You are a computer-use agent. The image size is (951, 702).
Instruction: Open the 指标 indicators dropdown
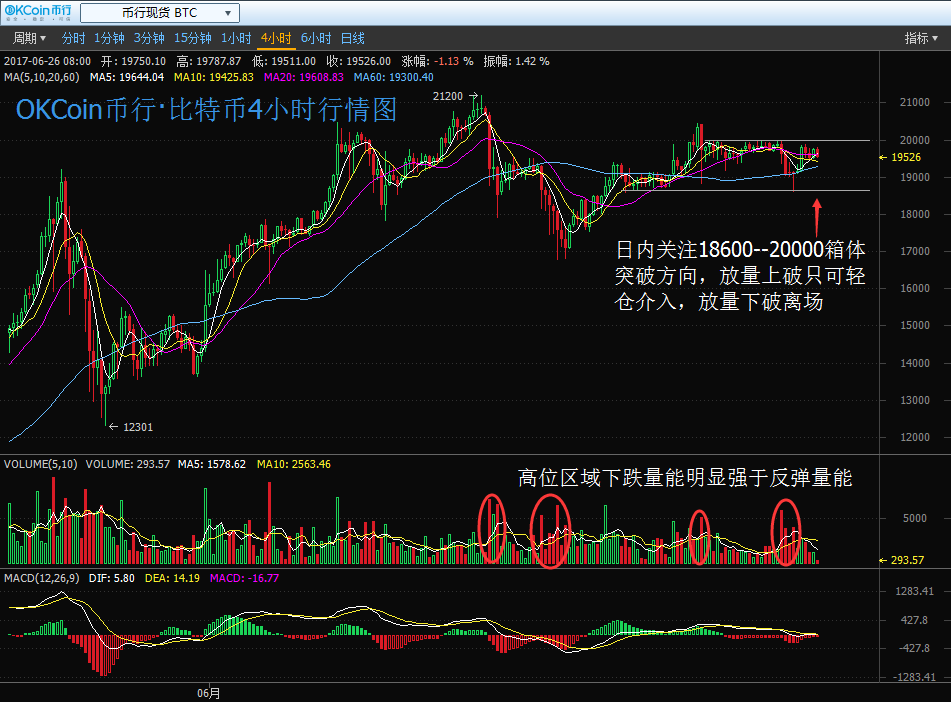pyautogui.click(x=920, y=39)
